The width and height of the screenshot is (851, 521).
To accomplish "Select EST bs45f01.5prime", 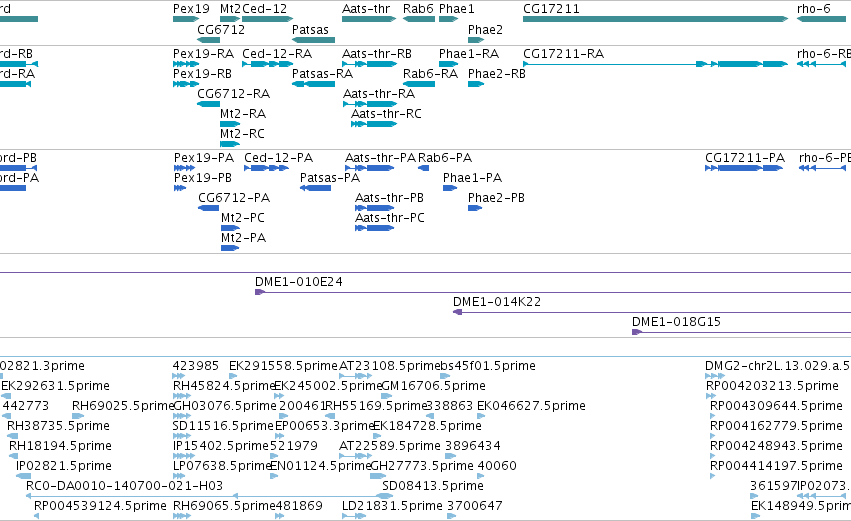I will point(445,376).
